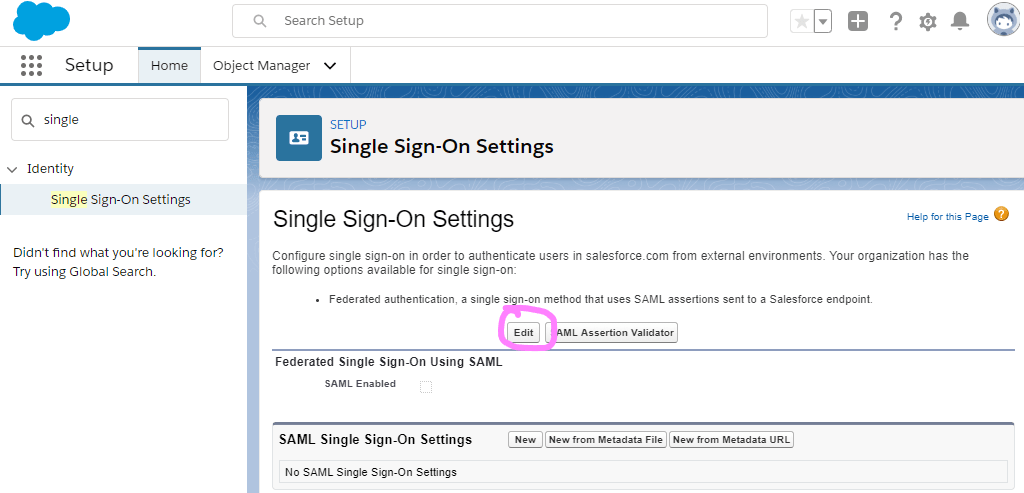Click New from Metadata File button
1024x493 pixels.
click(606, 440)
